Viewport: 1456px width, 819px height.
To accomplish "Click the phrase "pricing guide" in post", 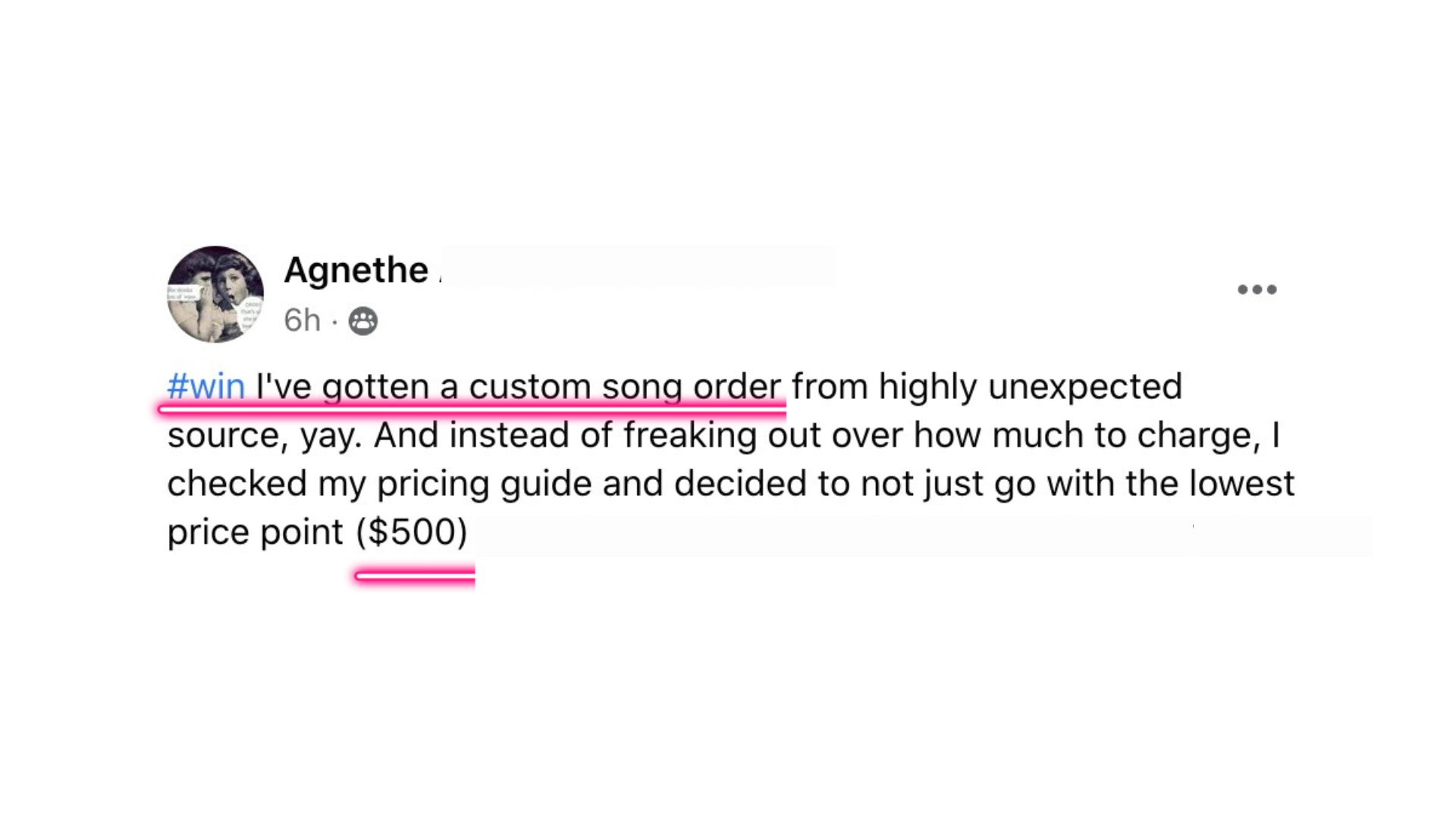I will tap(484, 484).
